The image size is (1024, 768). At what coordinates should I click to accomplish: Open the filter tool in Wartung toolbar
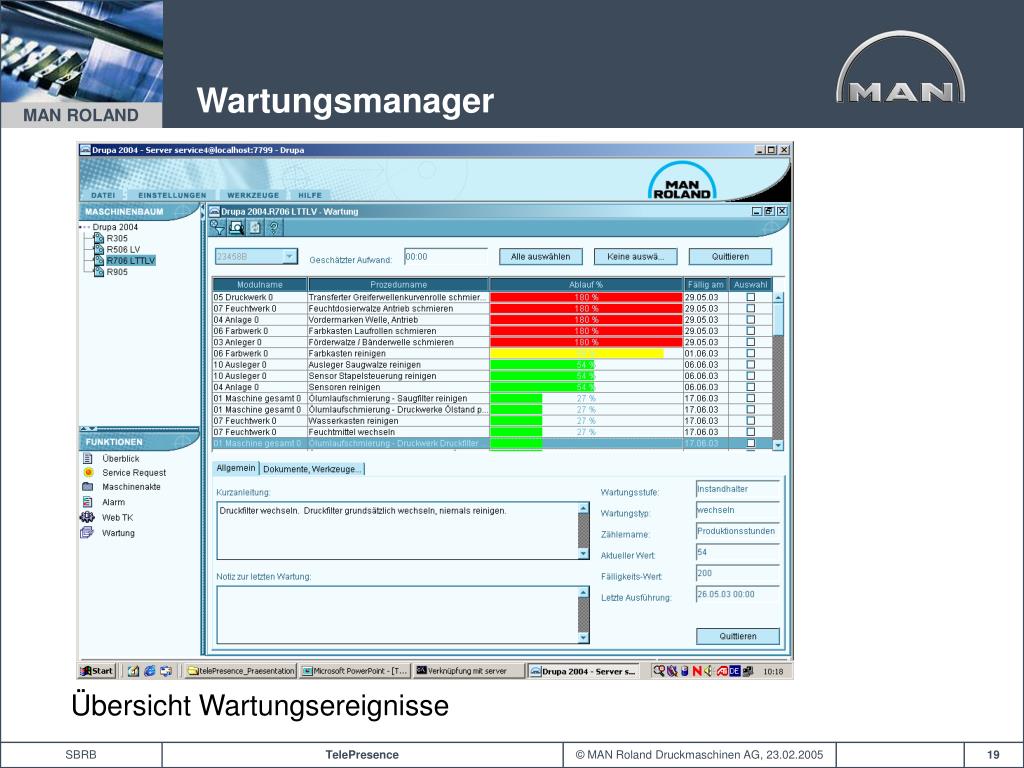pyautogui.click(x=217, y=227)
